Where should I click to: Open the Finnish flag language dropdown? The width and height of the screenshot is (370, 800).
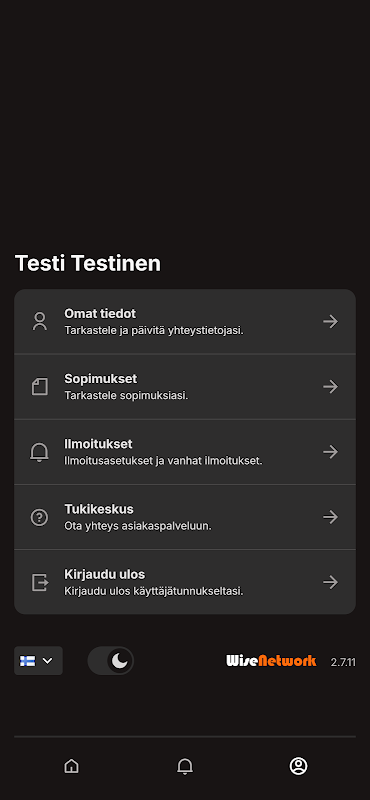coord(38,661)
